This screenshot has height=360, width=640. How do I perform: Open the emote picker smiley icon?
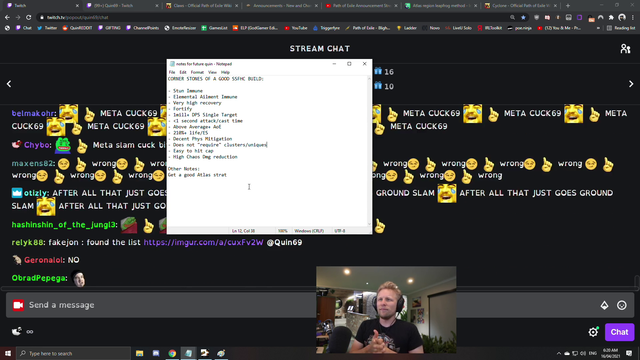pos(622,305)
